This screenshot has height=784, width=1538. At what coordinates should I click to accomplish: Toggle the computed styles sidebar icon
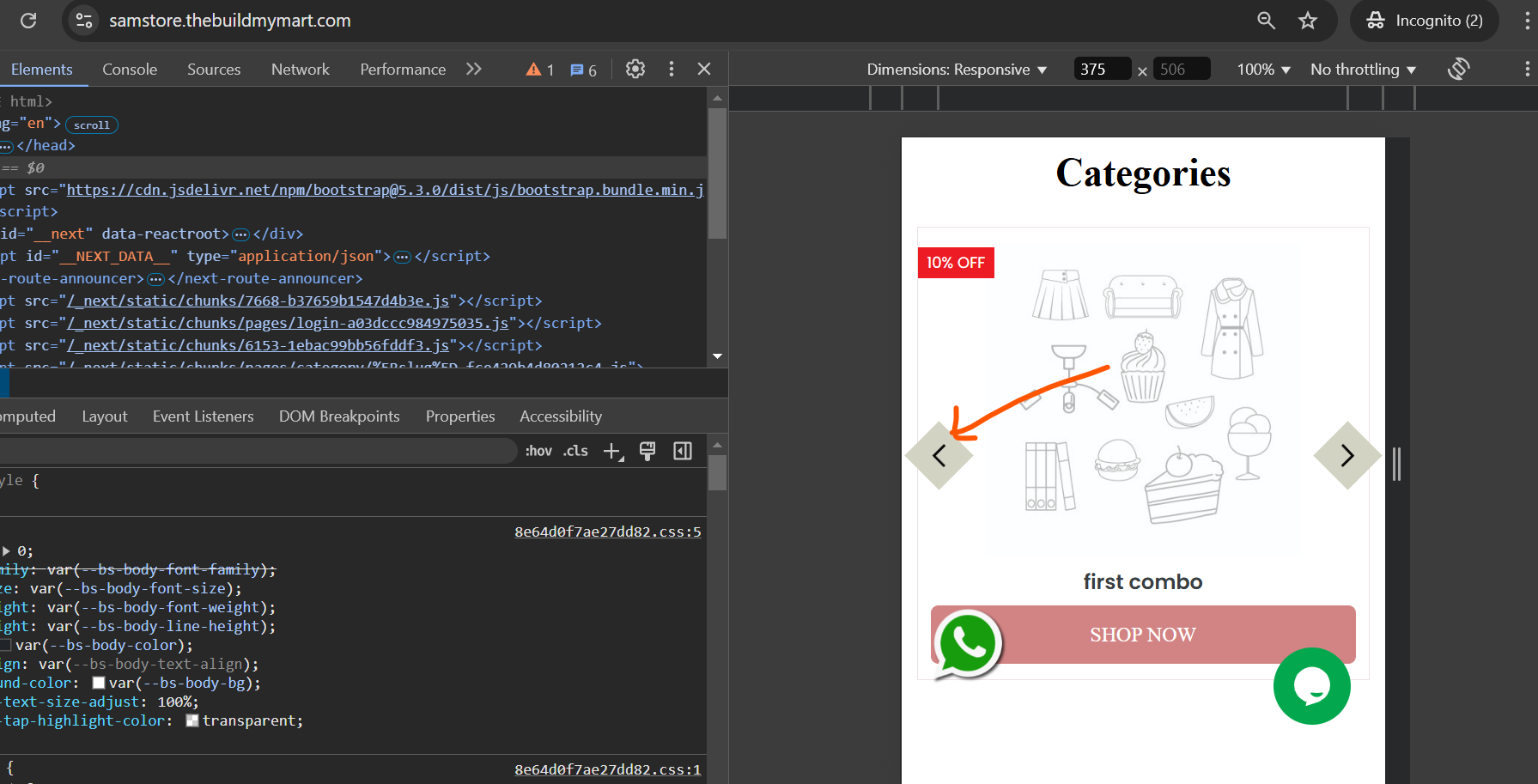(683, 451)
